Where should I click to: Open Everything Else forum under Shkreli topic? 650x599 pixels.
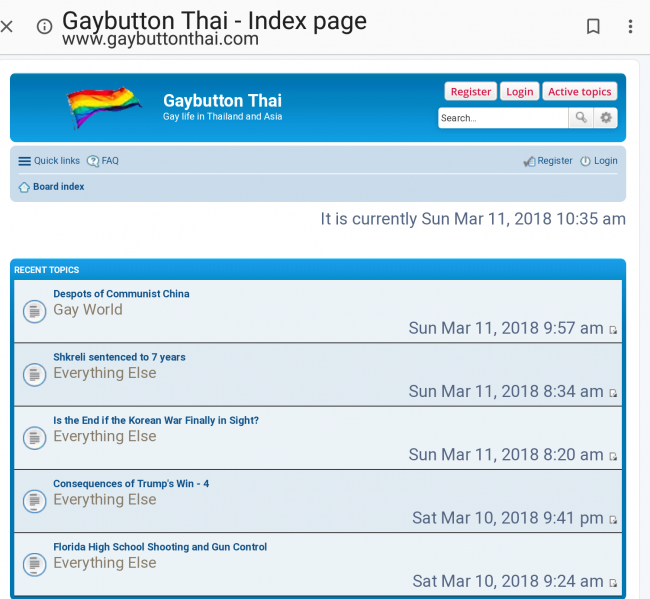coord(105,373)
